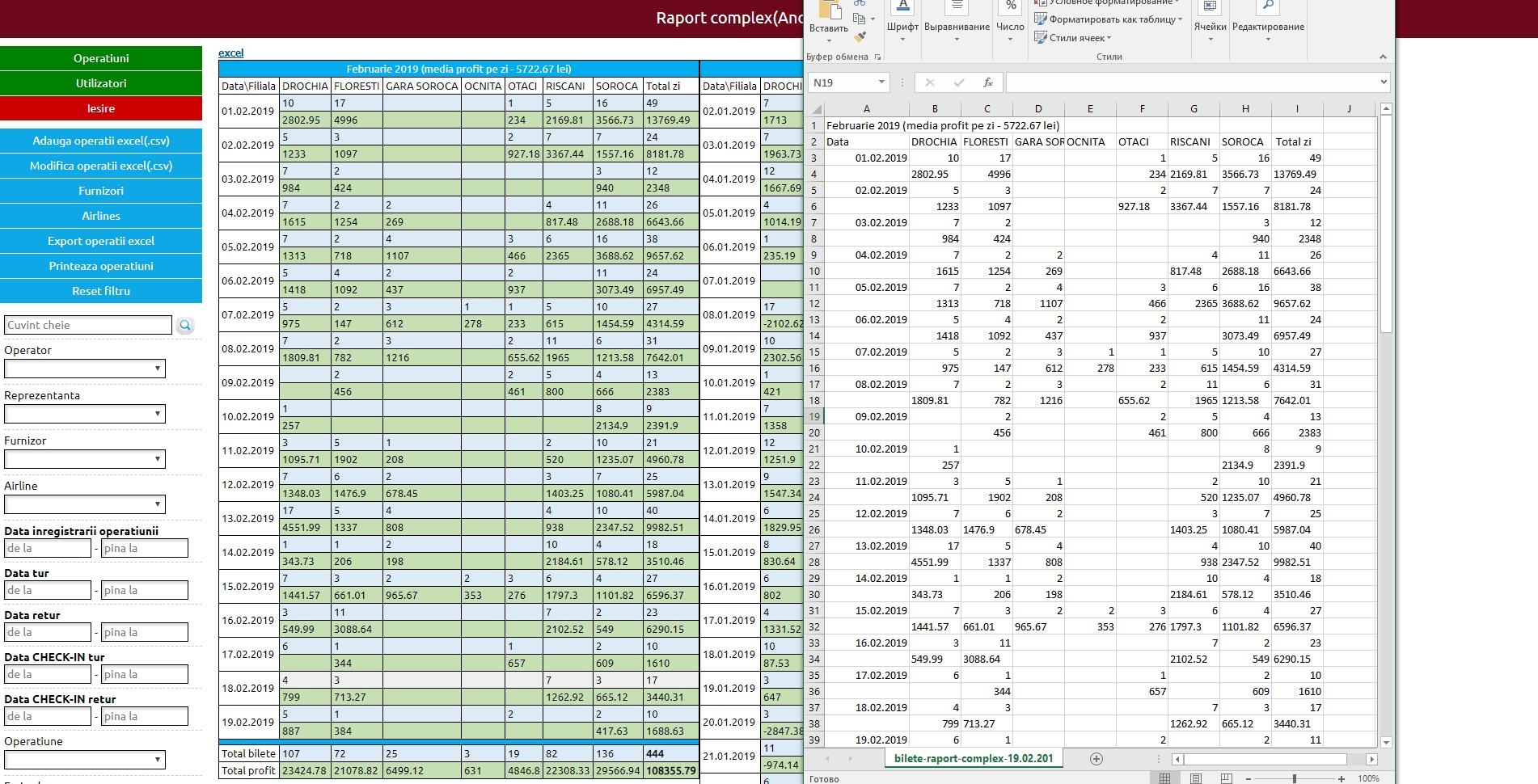The height and width of the screenshot is (784, 1538).
Task: Expand the Name Box dropdown showing N19
Action: coord(881,82)
